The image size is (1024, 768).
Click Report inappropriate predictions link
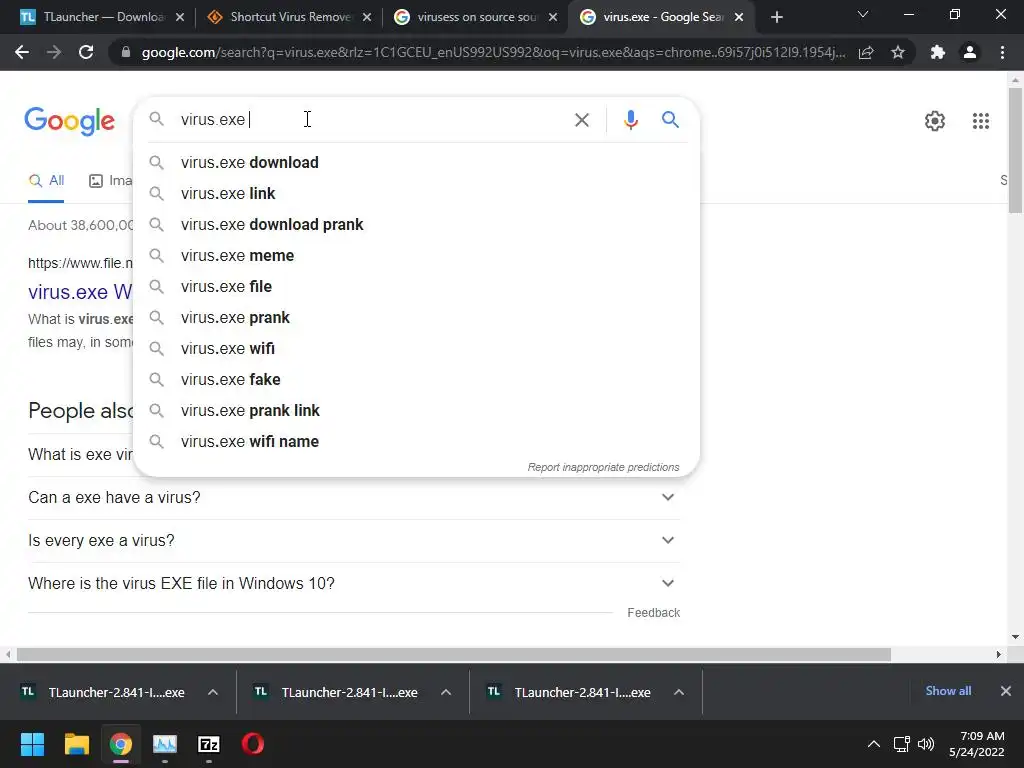[x=603, y=468]
